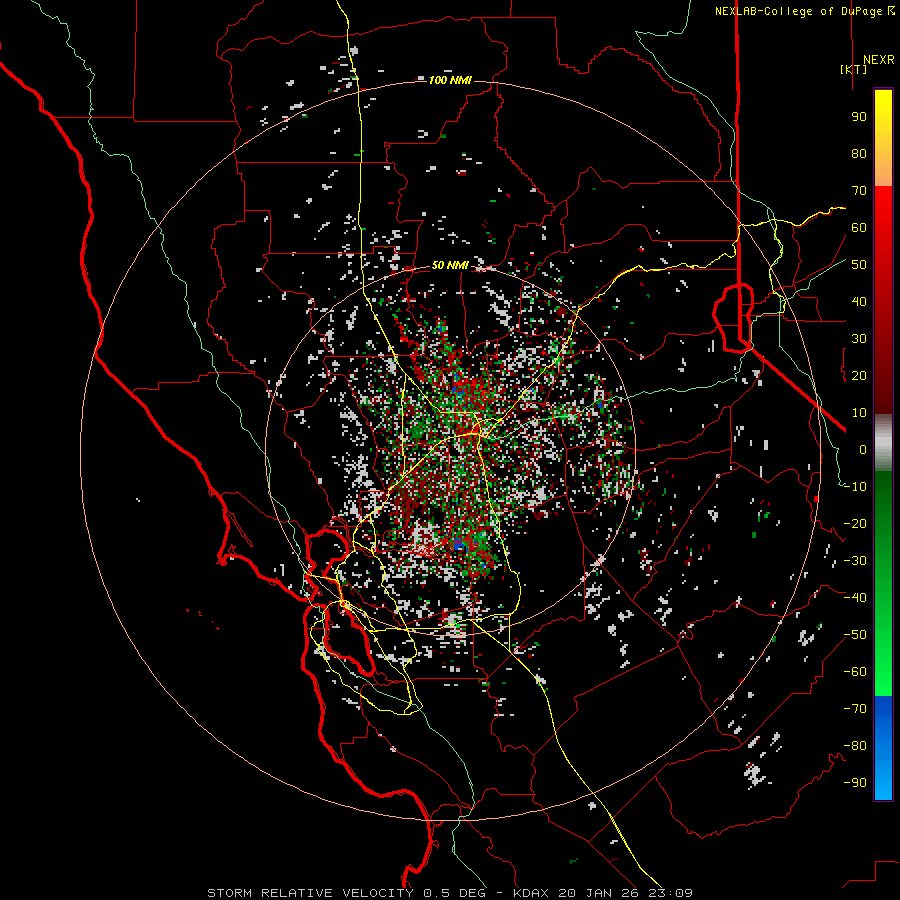Pick the 50 knot label on the legend
Viewport: 900px width, 900px height.
coord(859,265)
